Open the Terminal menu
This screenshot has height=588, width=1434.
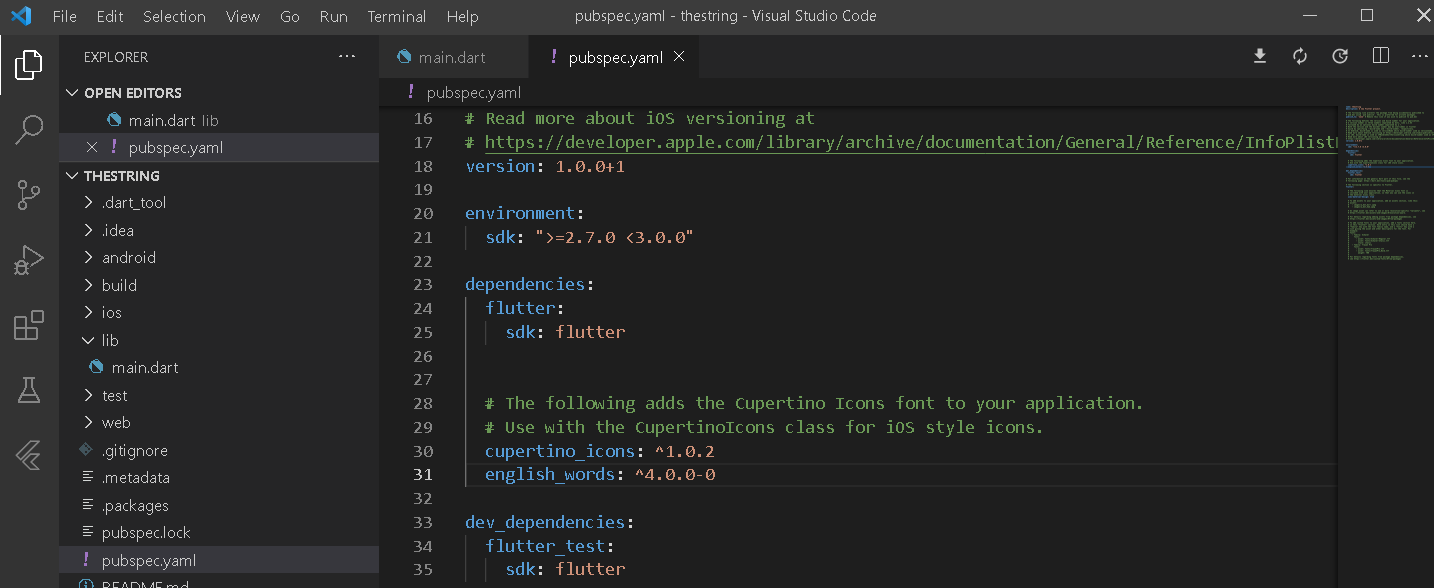[x=397, y=17]
